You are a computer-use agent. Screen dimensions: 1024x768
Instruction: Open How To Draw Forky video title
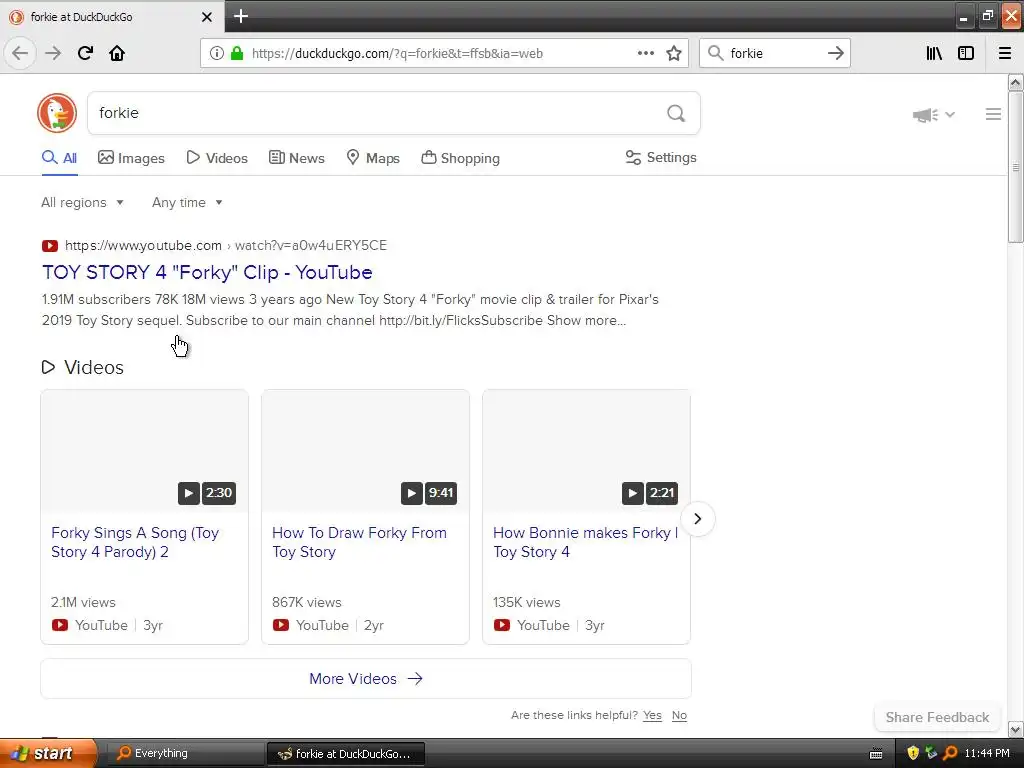coord(359,542)
